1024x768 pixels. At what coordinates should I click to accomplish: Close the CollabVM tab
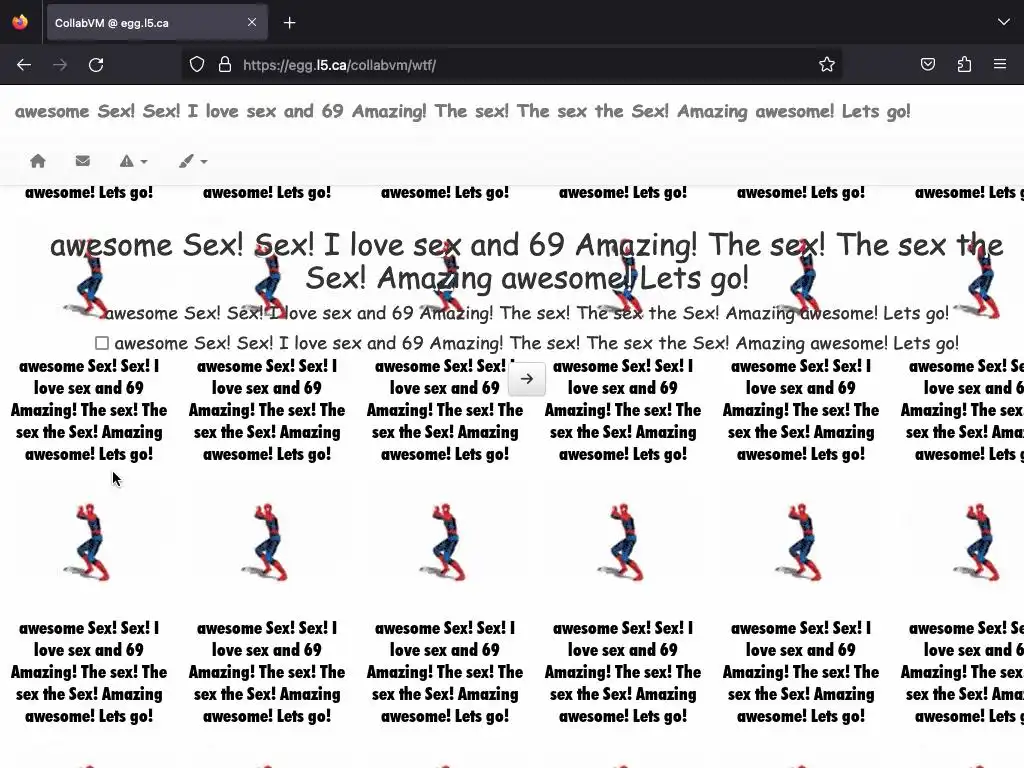[252, 22]
